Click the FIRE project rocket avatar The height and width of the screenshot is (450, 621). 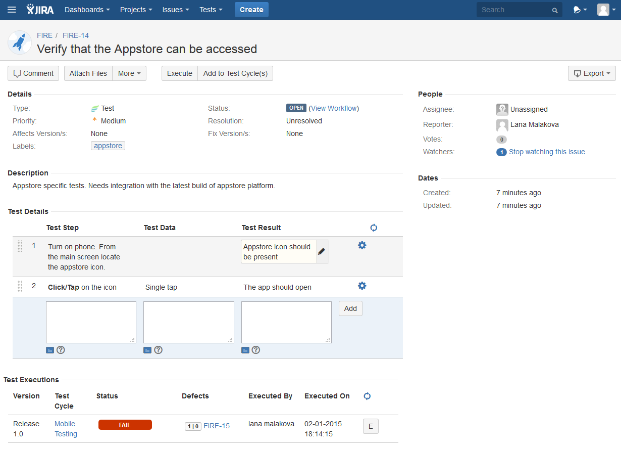(x=19, y=42)
